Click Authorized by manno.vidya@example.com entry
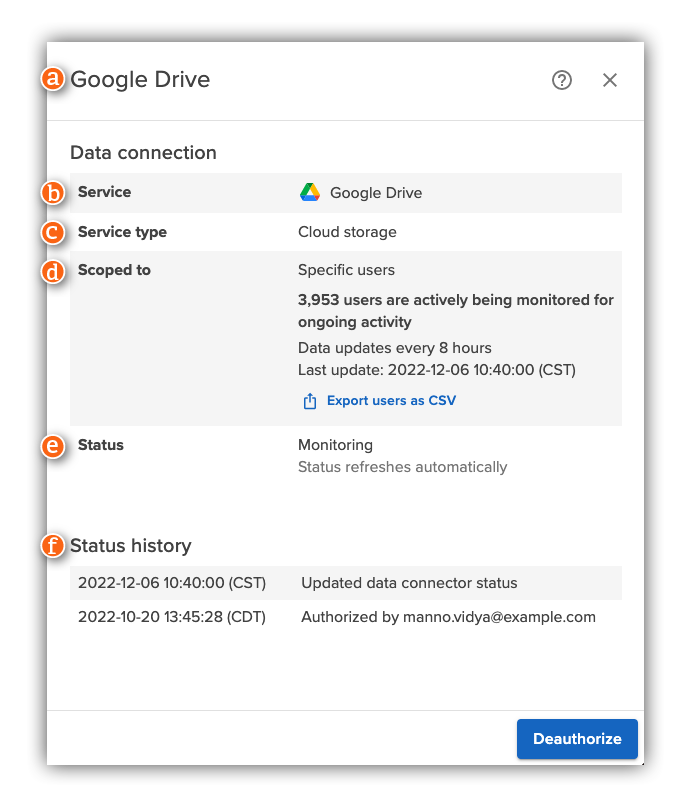 [448, 617]
